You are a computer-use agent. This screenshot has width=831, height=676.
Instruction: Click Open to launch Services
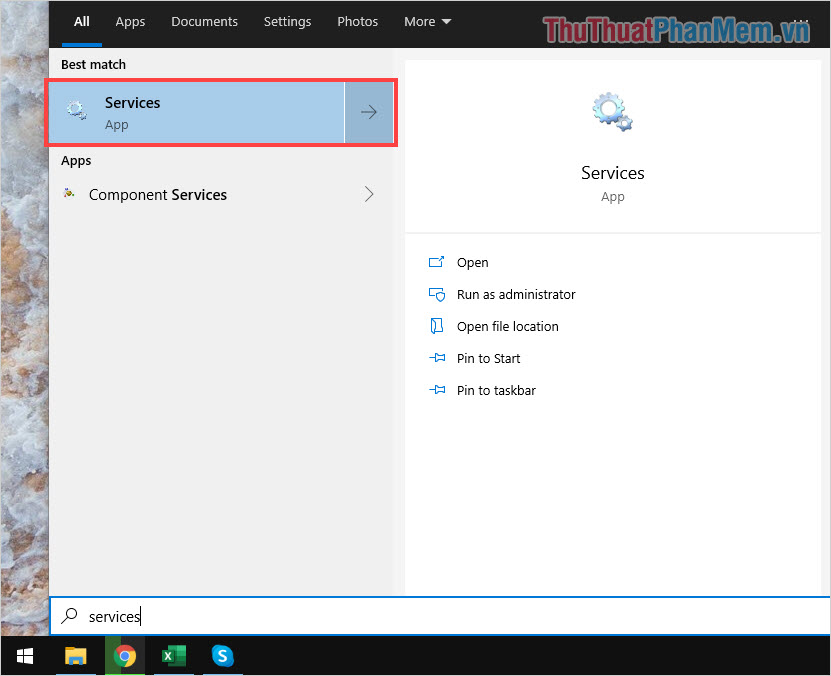472,262
